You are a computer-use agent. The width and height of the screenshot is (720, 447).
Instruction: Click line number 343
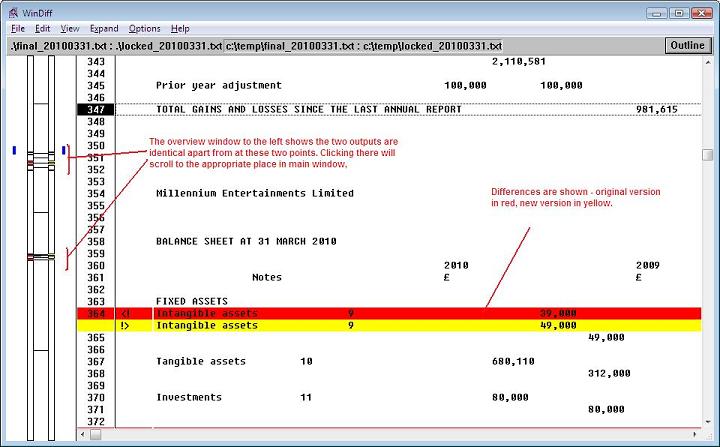tap(96, 62)
